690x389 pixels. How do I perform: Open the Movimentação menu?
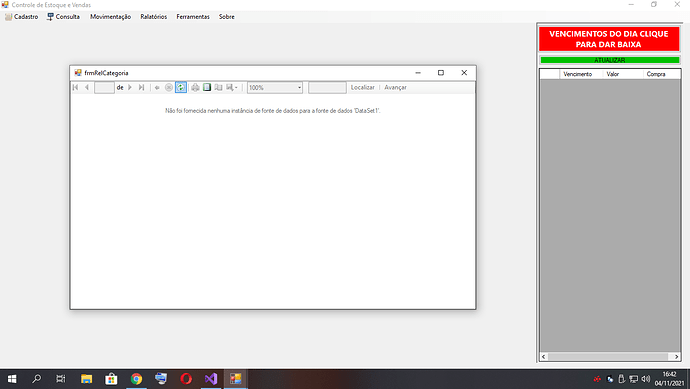(x=110, y=17)
